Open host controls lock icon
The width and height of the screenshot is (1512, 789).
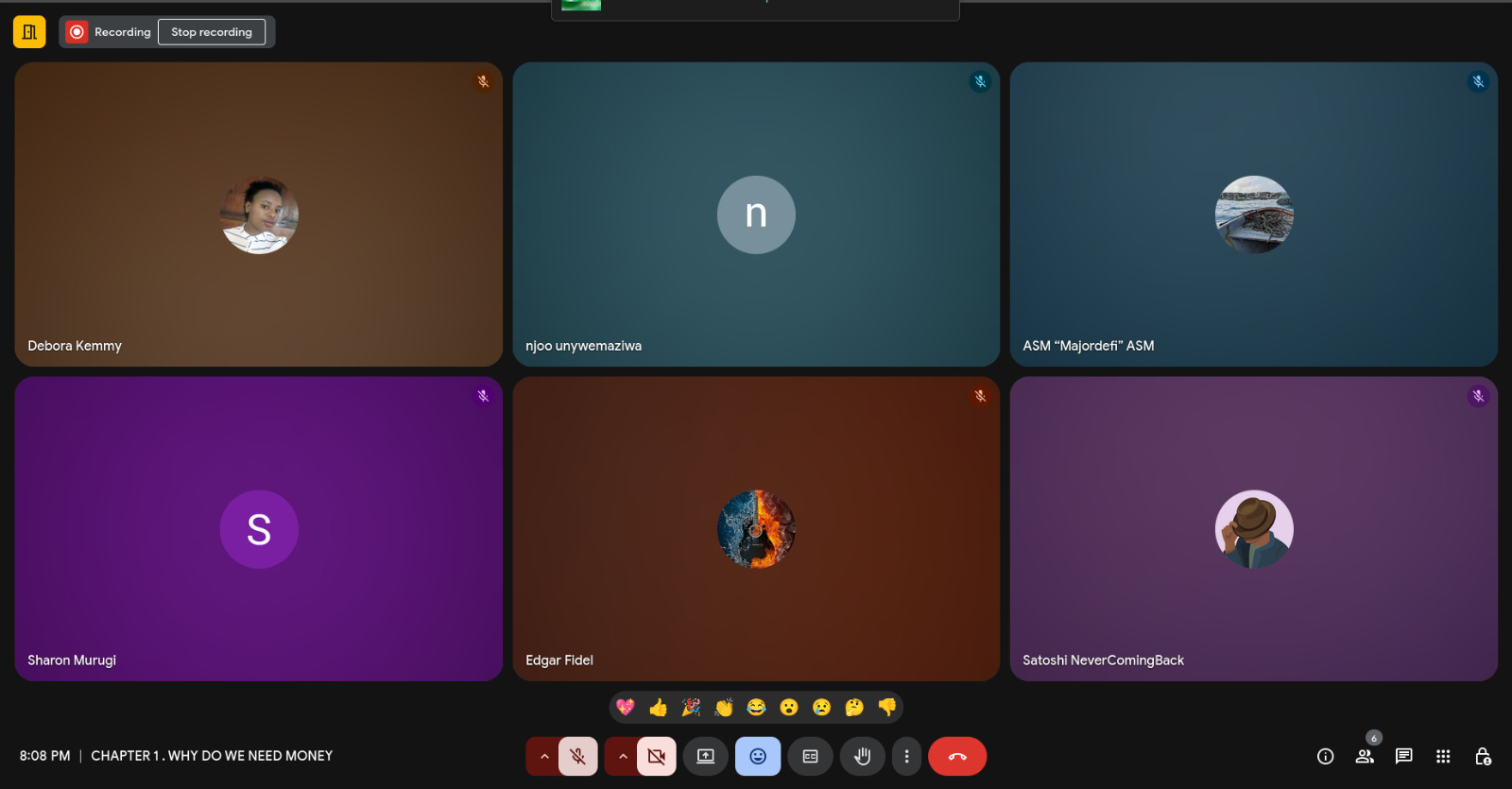[x=1483, y=756]
